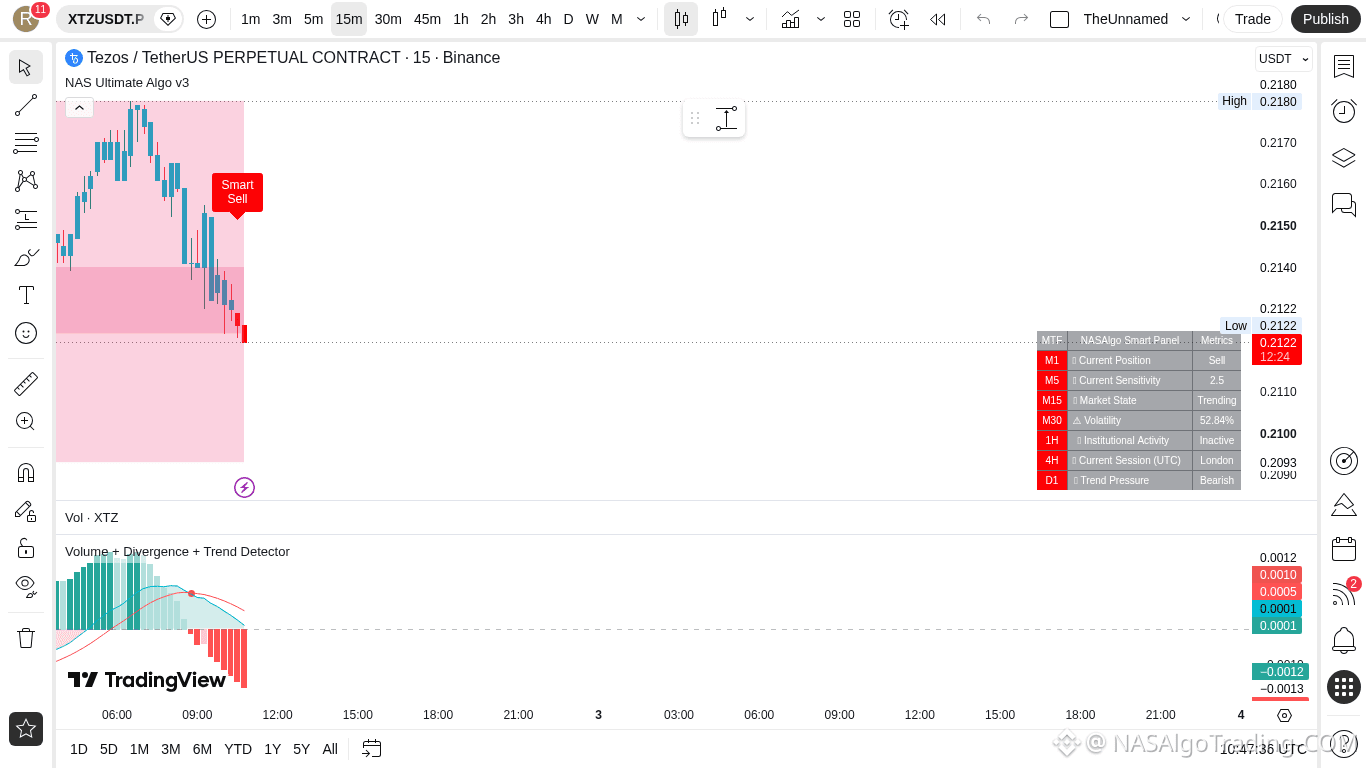Screen dimensions: 1366x768
Task: Open the indicators chart icon
Action: pos(790,19)
